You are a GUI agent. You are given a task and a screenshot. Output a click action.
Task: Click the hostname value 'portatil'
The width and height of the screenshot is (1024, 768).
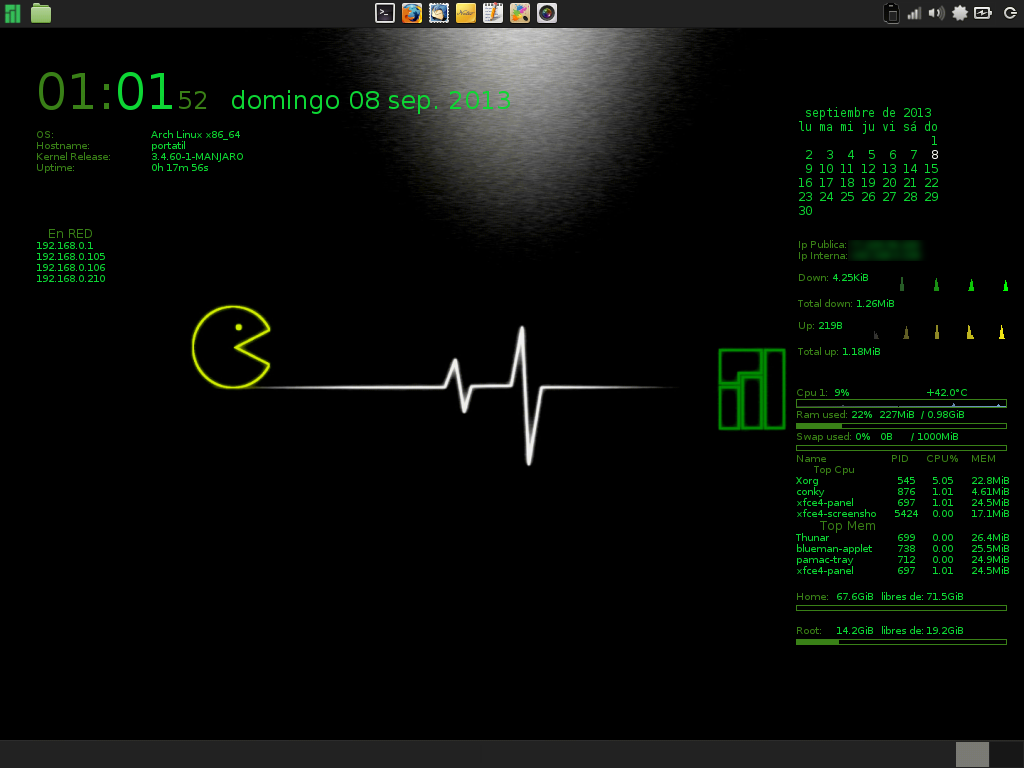(x=168, y=146)
